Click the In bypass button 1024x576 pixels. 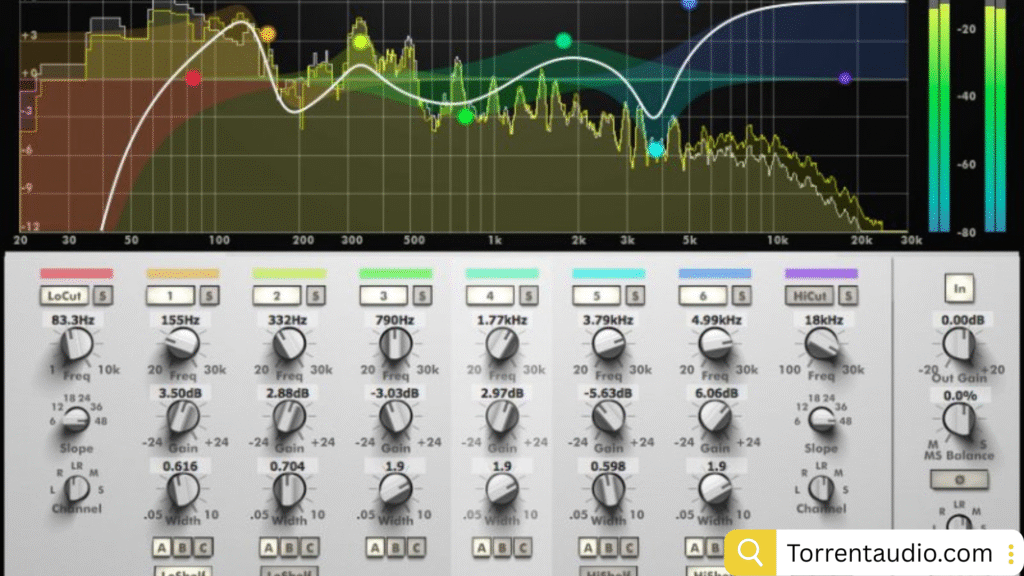pos(959,289)
